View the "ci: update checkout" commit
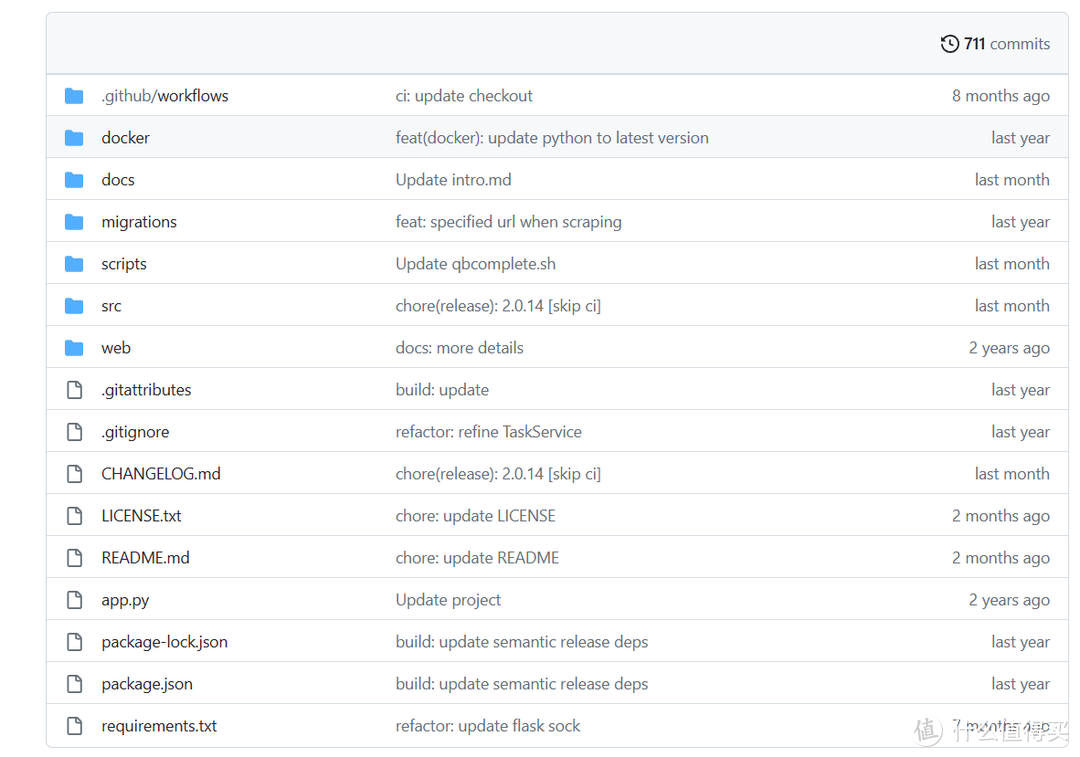This screenshot has height=757, width=1080. 464,96
